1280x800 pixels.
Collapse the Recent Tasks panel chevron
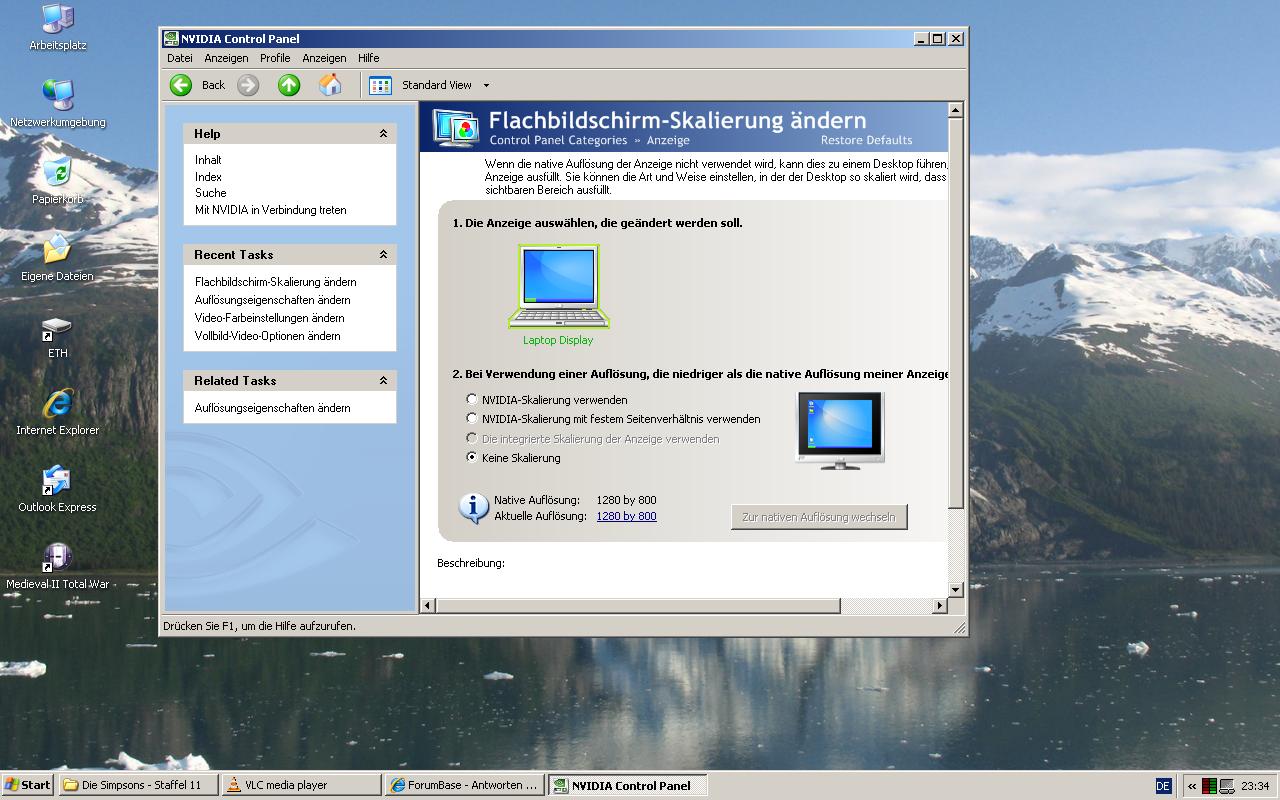click(x=383, y=254)
